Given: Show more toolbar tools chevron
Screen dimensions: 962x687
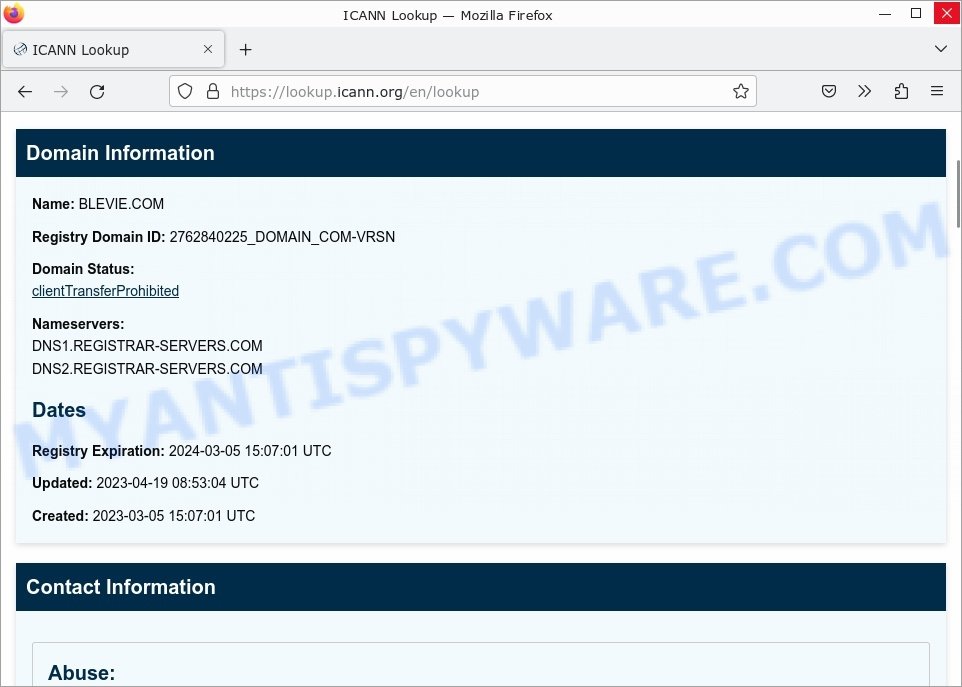Looking at the screenshot, I should coord(864,91).
